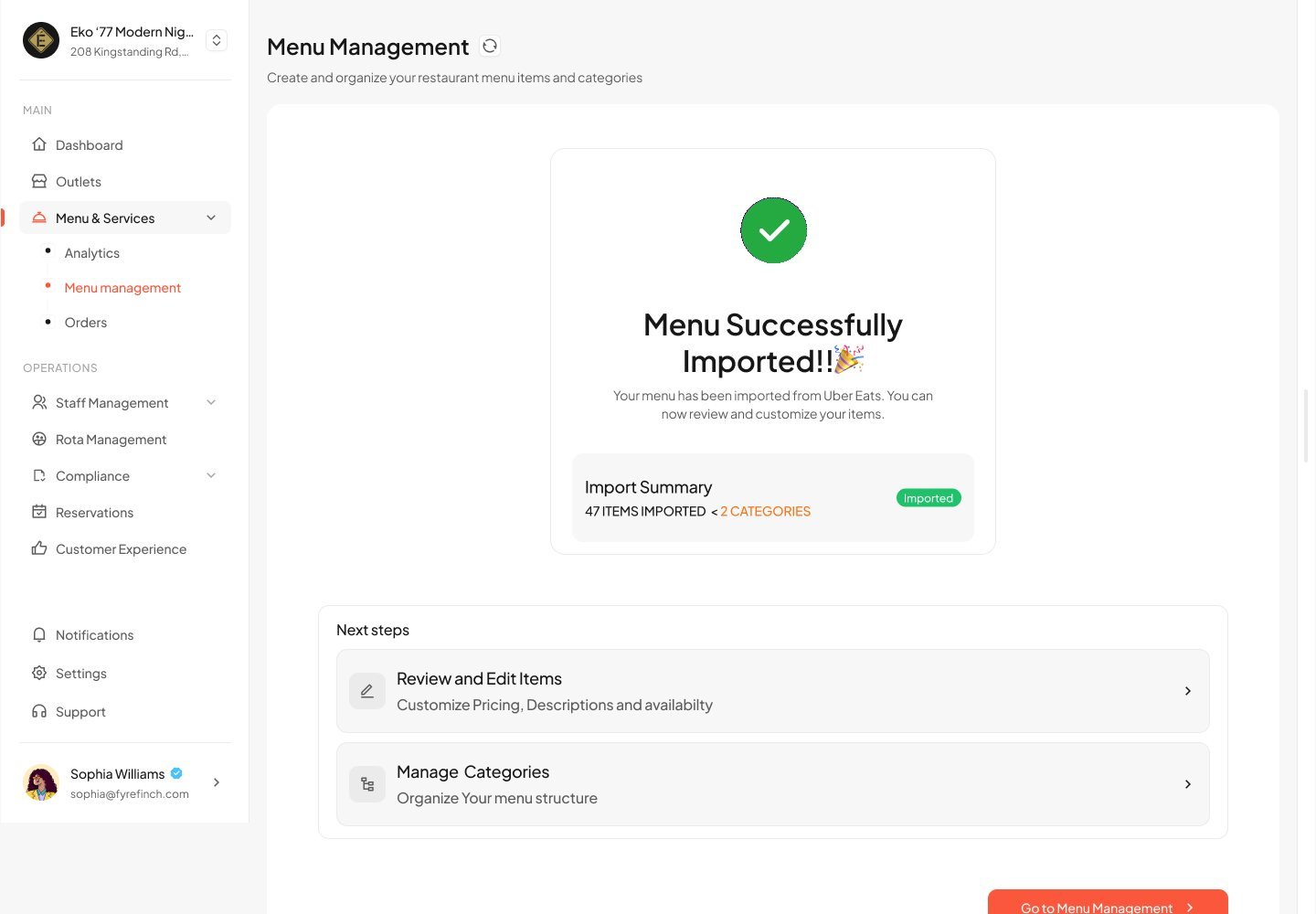Go to Outlets page
The image size is (1316, 914).
click(125, 181)
